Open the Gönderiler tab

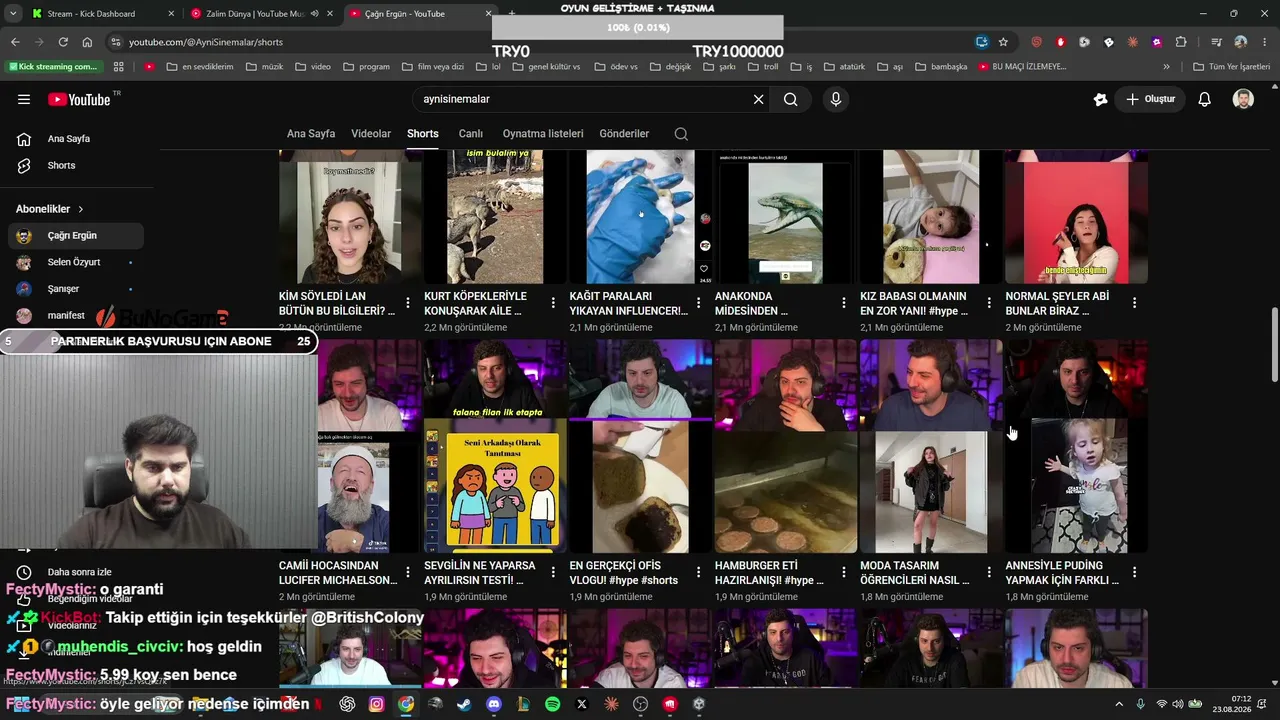pyautogui.click(x=624, y=134)
